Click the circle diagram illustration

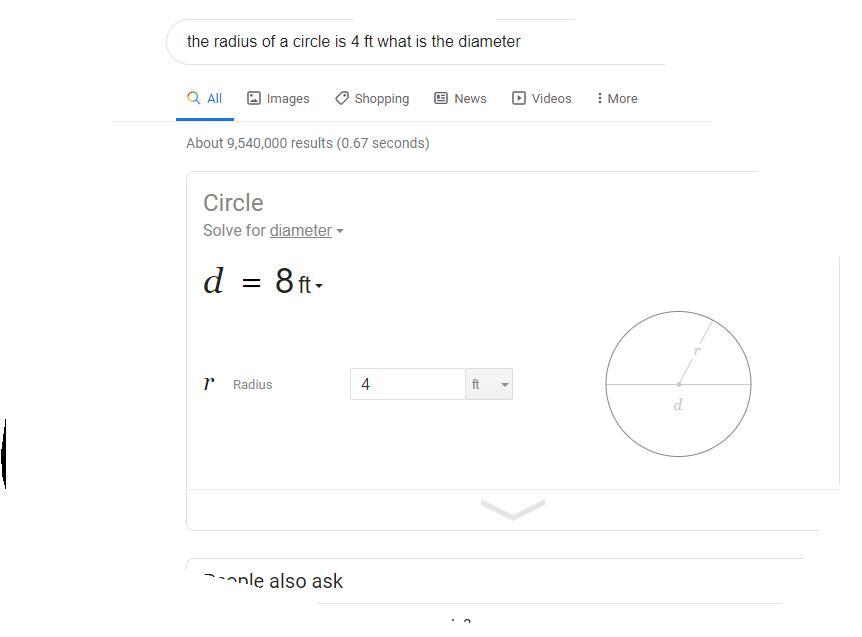click(678, 384)
